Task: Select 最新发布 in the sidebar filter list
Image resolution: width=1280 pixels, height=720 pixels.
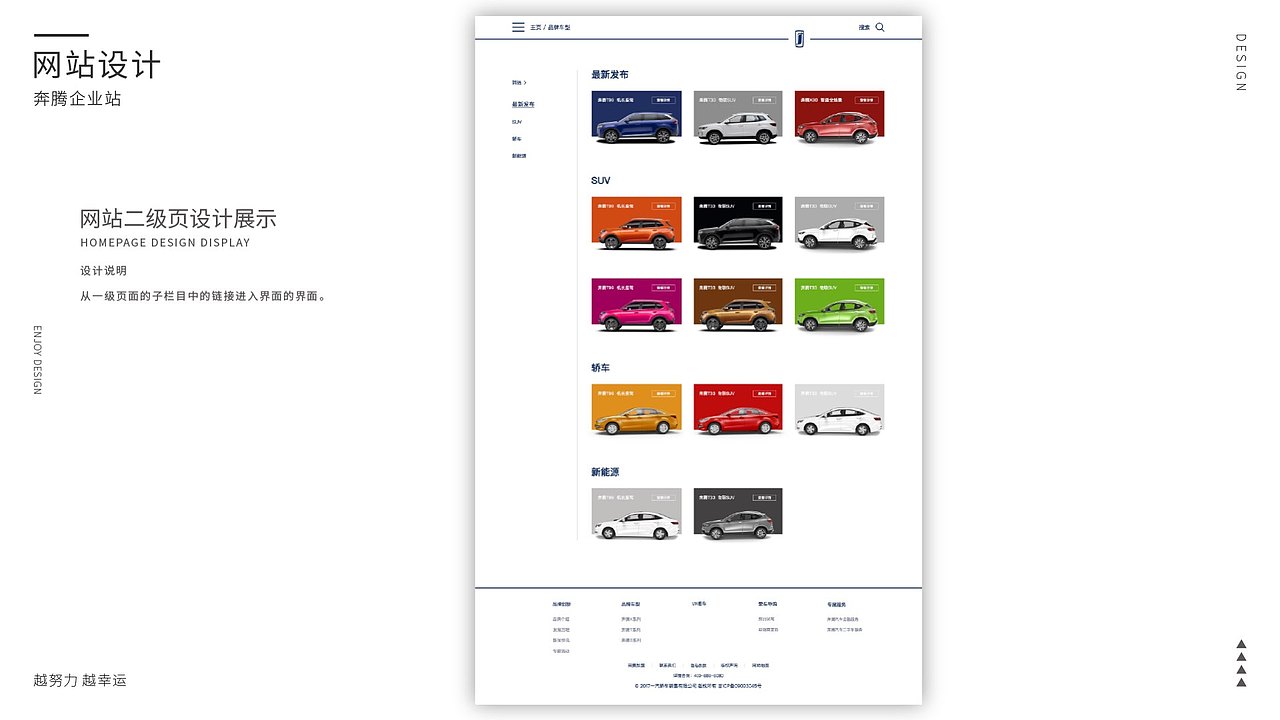Action: click(523, 104)
